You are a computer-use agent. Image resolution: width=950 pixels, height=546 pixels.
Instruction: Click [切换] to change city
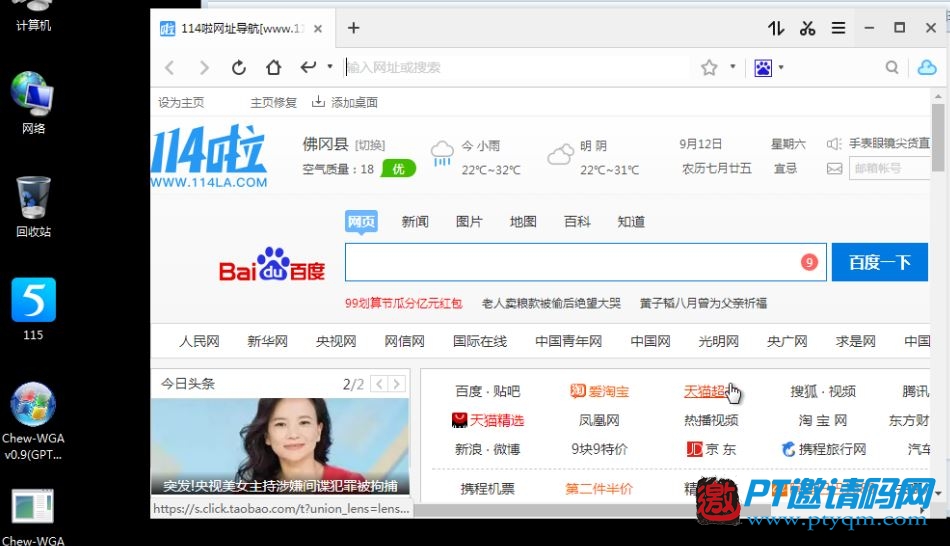(x=370, y=145)
